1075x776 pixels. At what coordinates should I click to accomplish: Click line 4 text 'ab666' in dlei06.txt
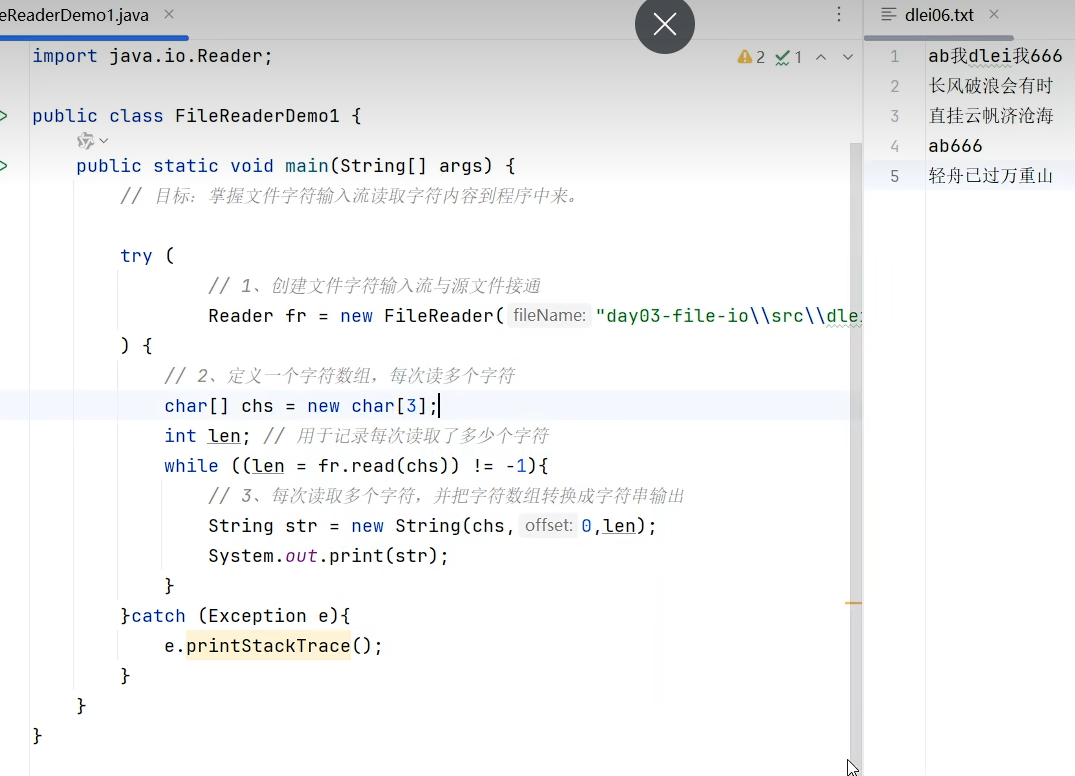[955, 146]
